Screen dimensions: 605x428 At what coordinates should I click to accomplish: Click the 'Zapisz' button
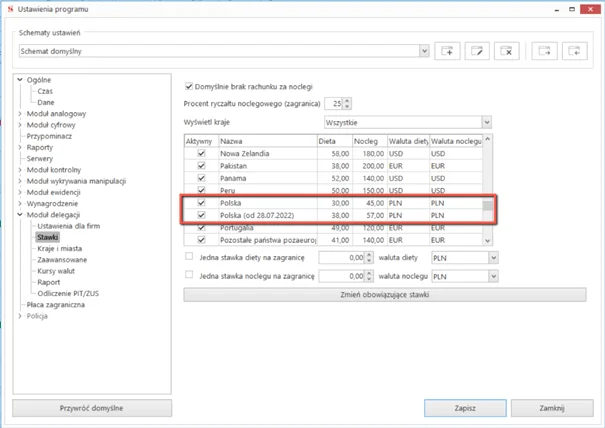coord(464,408)
